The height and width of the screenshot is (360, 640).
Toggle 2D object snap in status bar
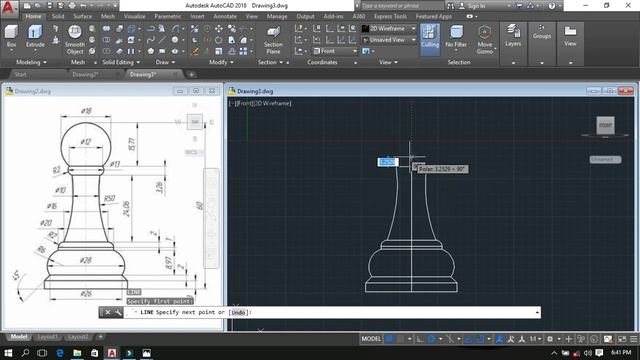coord(480,339)
